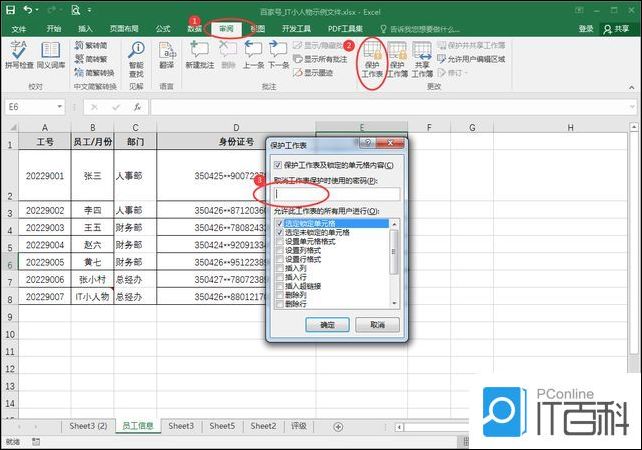Viewport: 642px width, 450px height.
Task: Uncheck 选定未锁定的单元格 option
Action: [x=278, y=232]
